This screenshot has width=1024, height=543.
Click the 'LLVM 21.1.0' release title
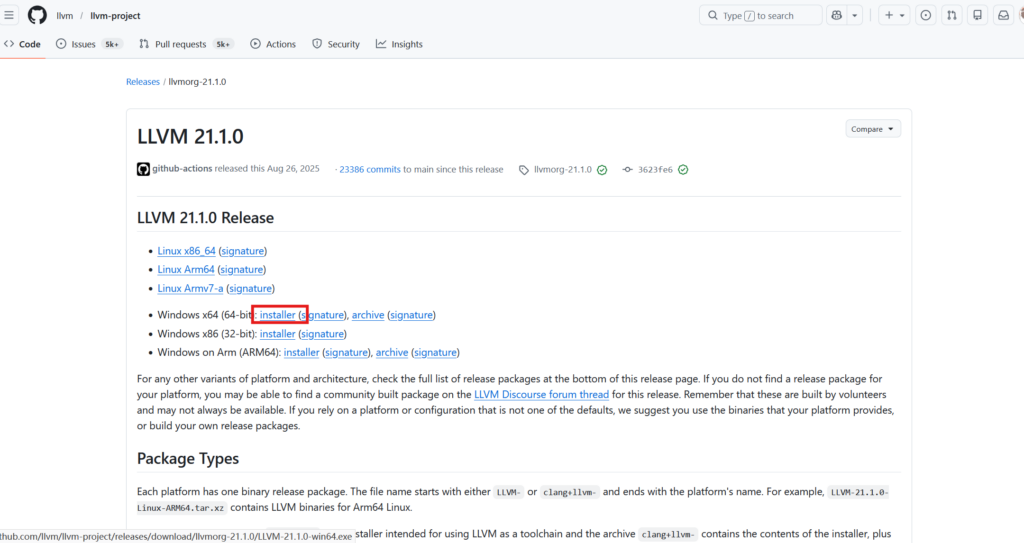tap(190, 137)
